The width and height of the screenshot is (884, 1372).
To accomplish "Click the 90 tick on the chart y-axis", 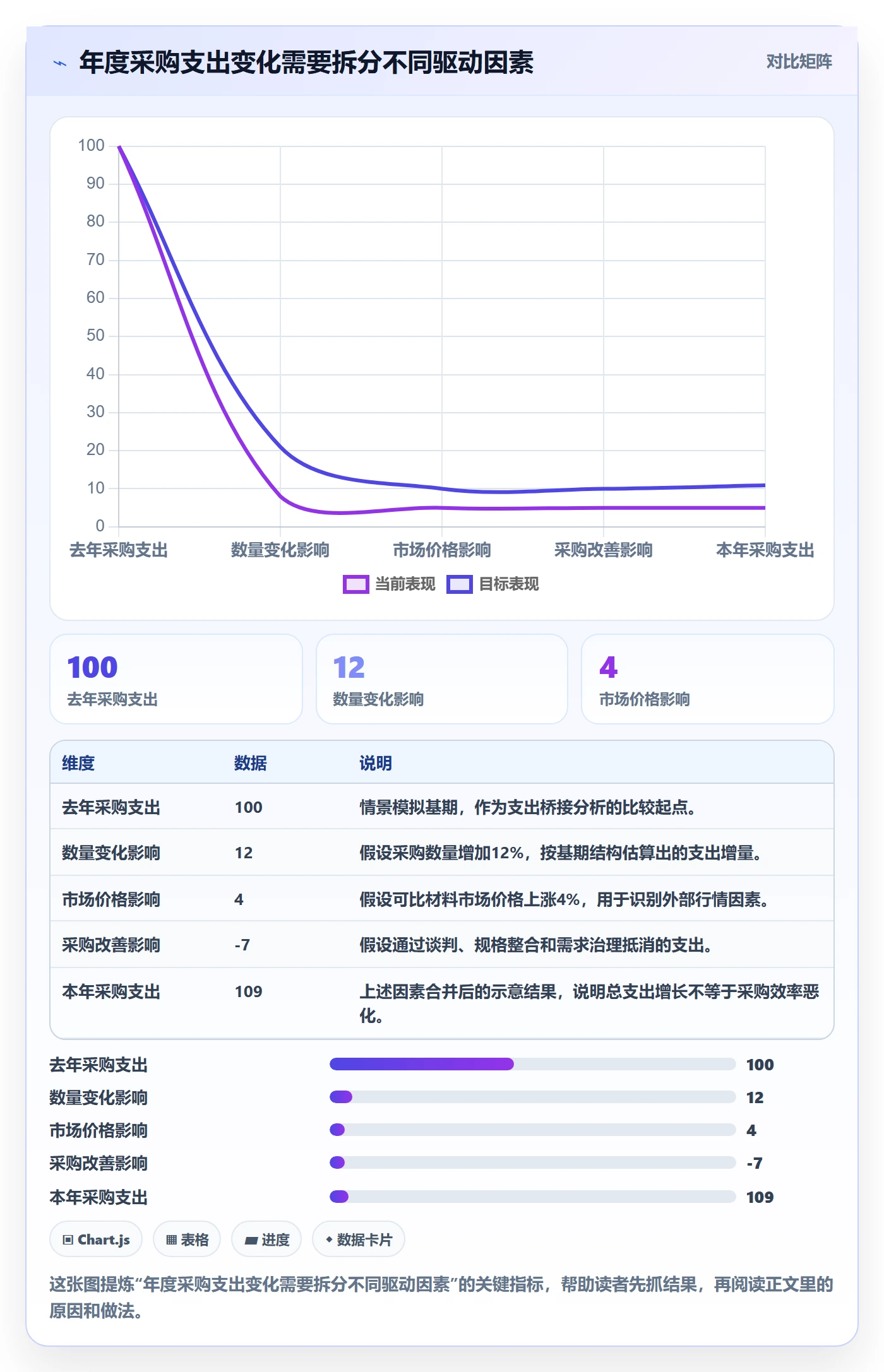I will click(95, 184).
